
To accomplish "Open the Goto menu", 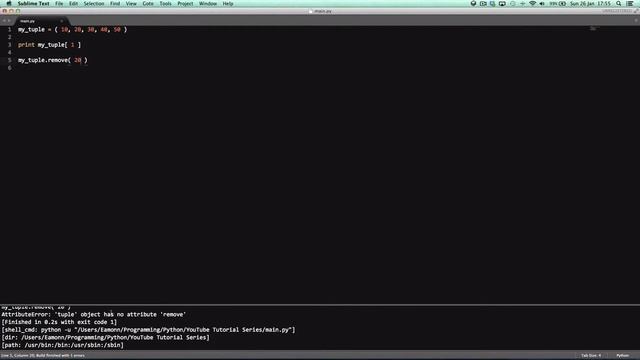I will coord(148,4).
